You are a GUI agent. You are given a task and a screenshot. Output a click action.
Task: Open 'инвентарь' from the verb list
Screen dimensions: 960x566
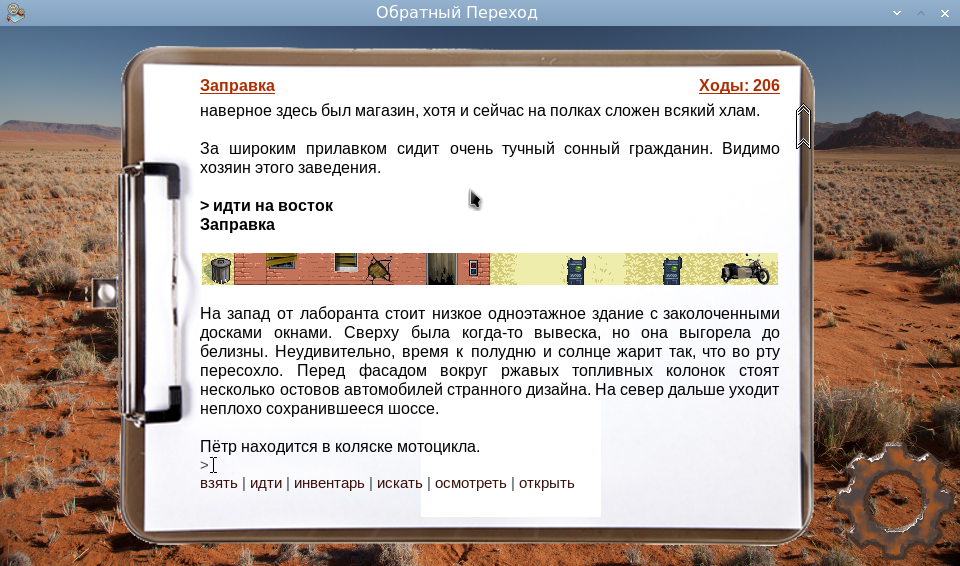coord(329,484)
